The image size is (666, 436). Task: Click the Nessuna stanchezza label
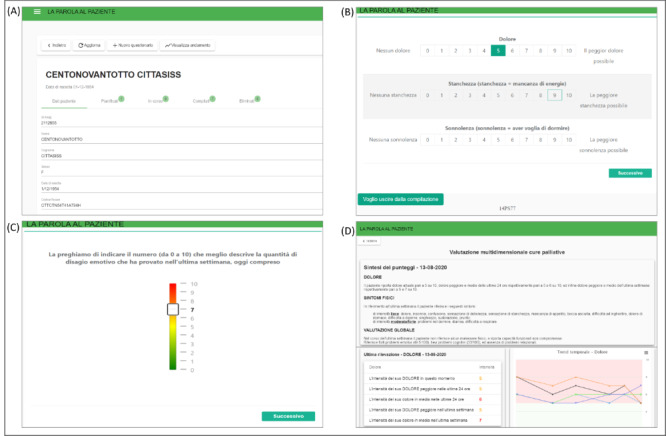(393, 95)
